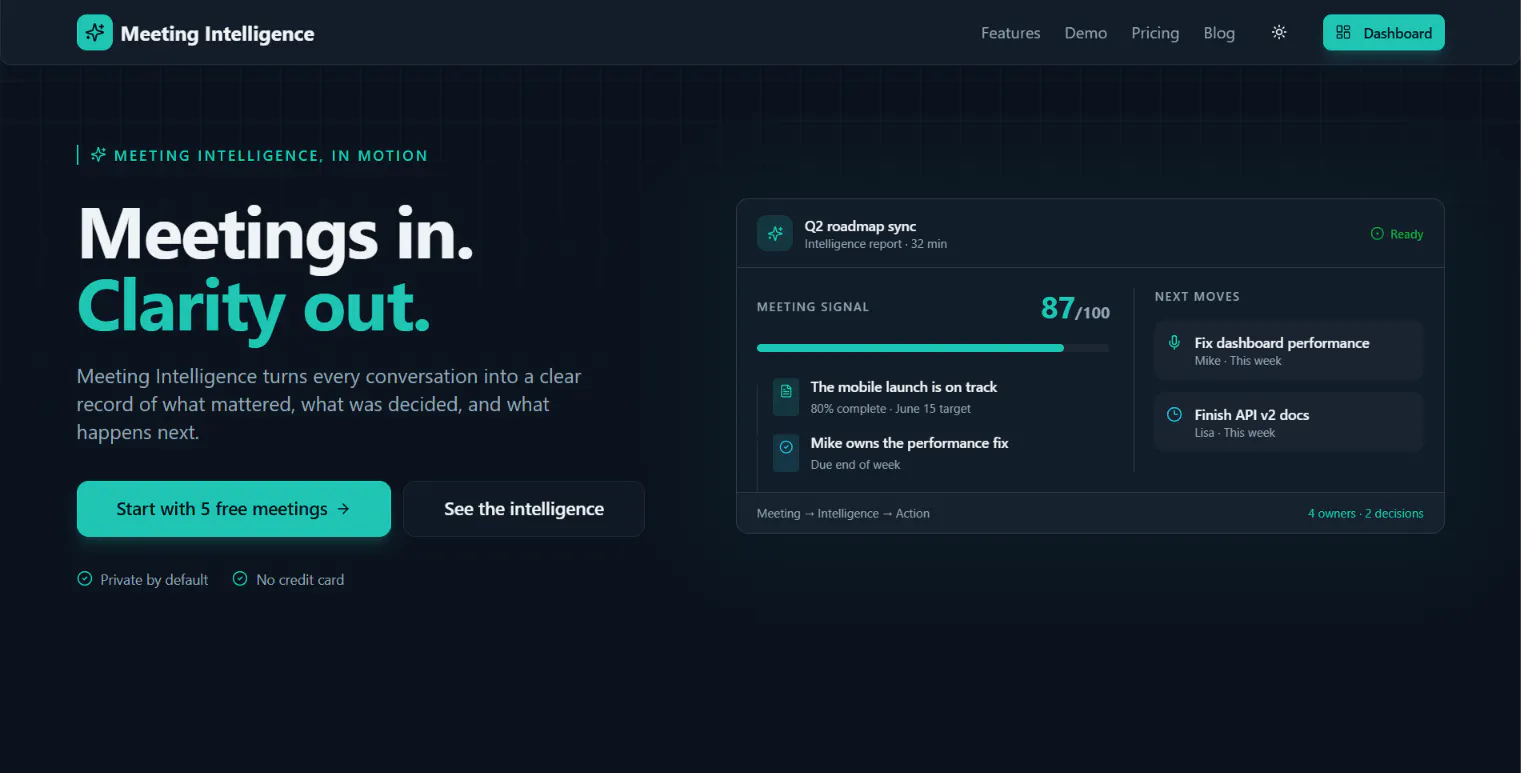1521x773 pixels.
Task: Open the Dashboard button
Action: tap(1384, 33)
